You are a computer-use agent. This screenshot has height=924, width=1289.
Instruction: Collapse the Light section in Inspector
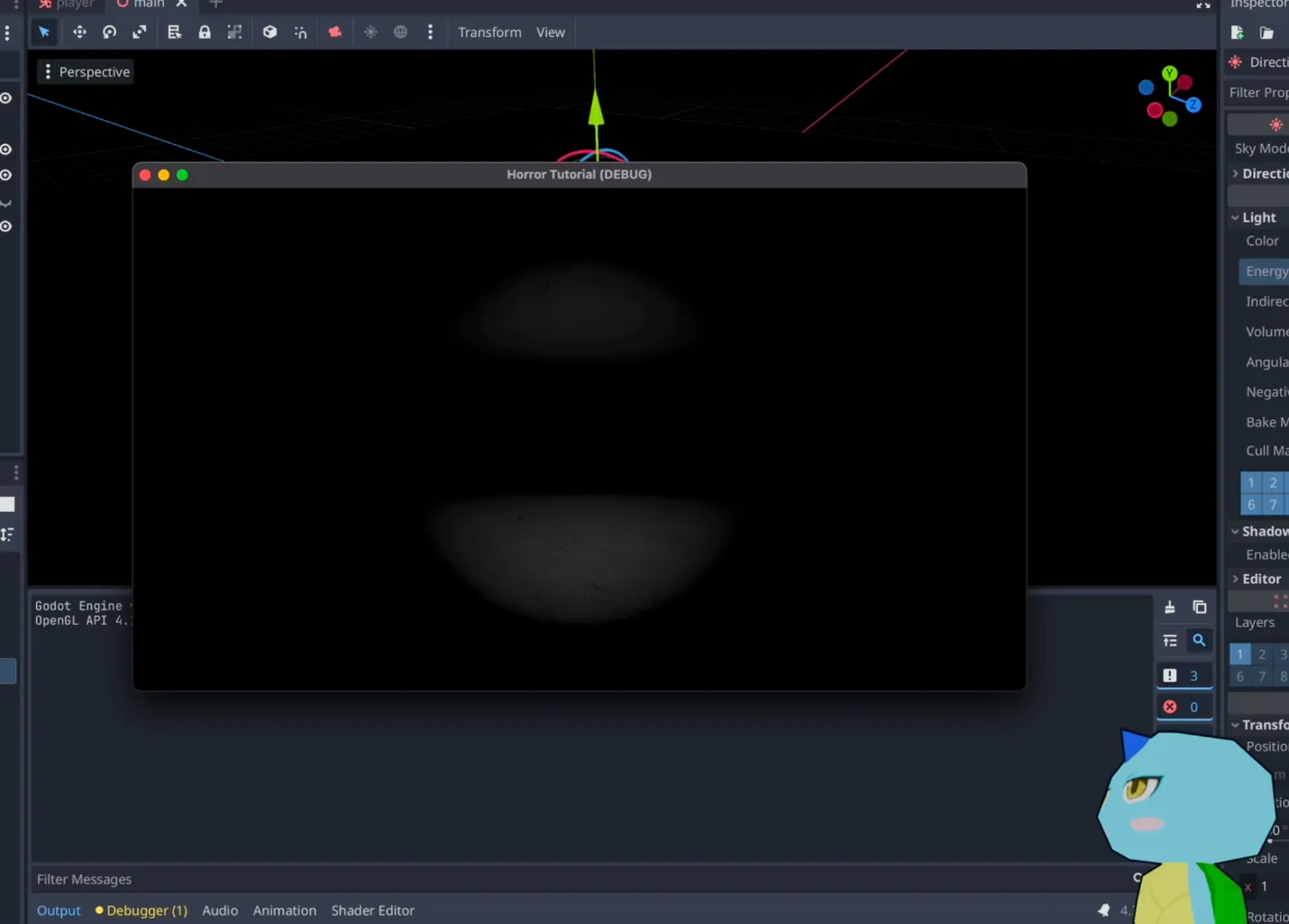(1257, 217)
